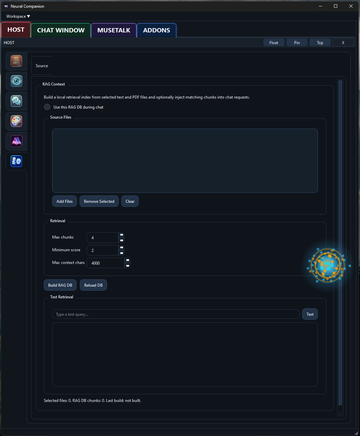Click the Float panel button
Viewport: 360px width, 436px height.
273,43
